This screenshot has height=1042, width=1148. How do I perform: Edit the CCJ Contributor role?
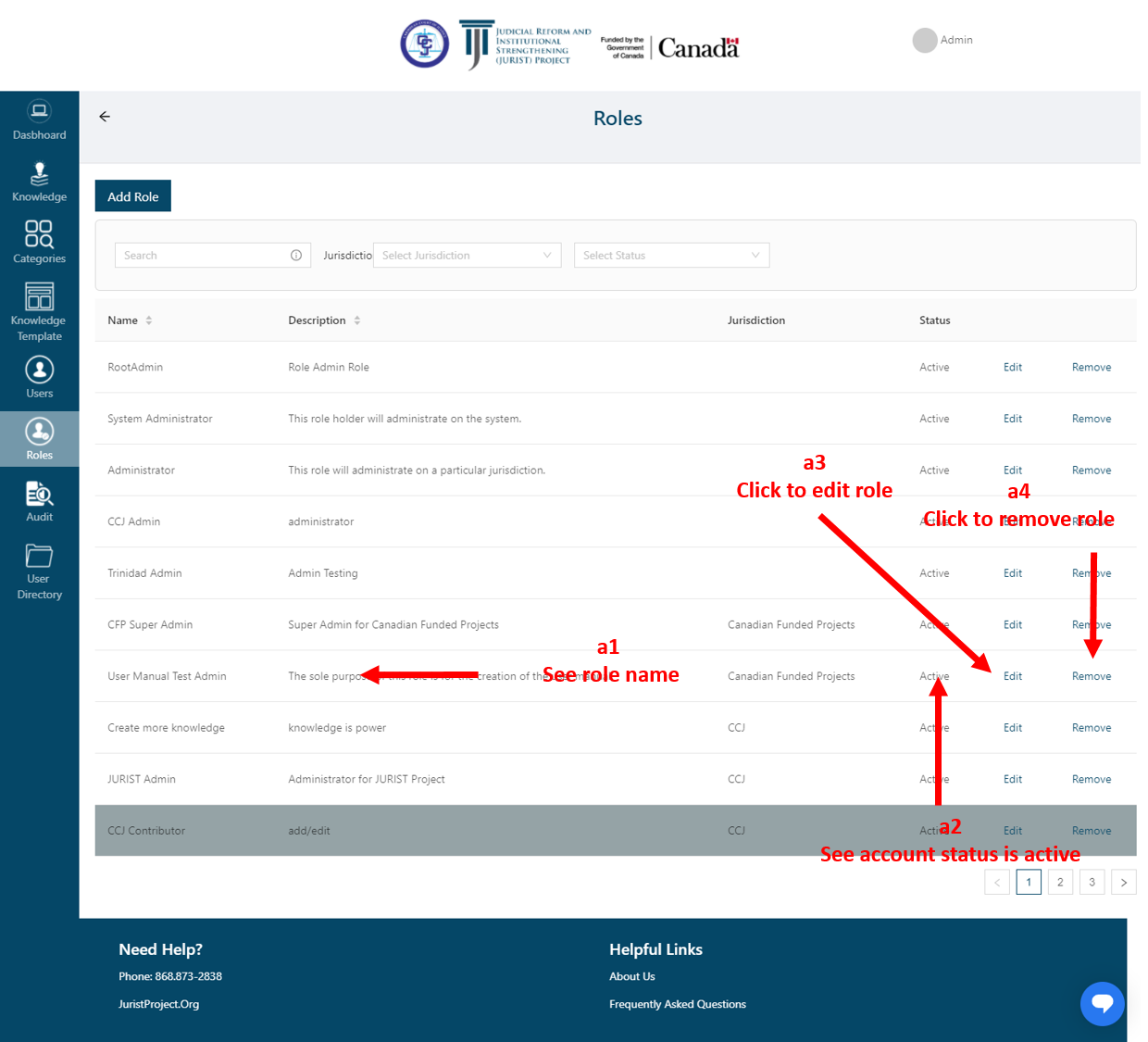1013,831
